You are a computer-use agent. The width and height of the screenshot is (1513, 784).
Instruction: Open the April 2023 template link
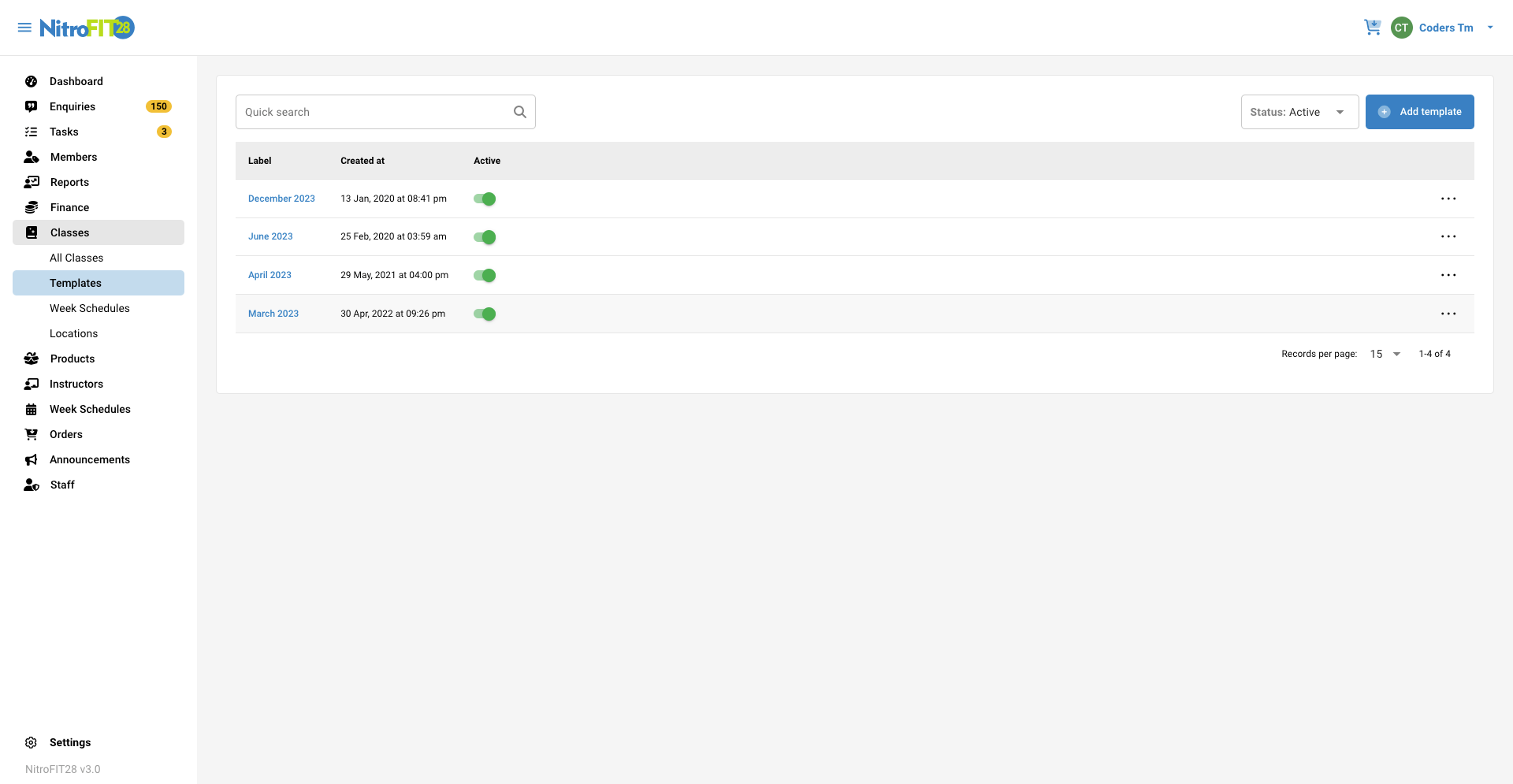(270, 275)
